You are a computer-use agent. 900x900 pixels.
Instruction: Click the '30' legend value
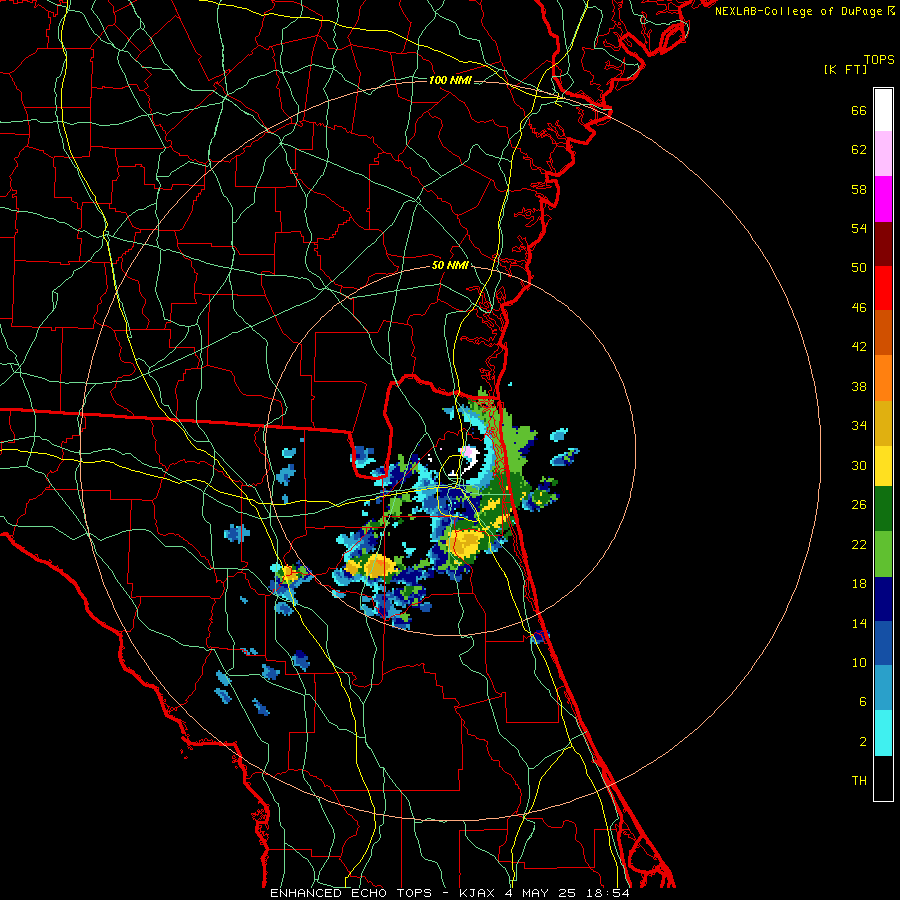click(859, 465)
